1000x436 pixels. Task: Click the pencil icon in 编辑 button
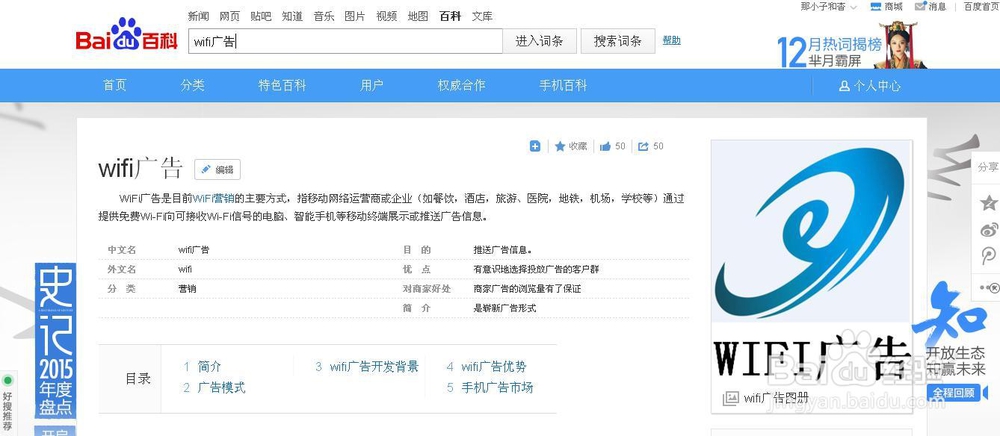(206, 170)
